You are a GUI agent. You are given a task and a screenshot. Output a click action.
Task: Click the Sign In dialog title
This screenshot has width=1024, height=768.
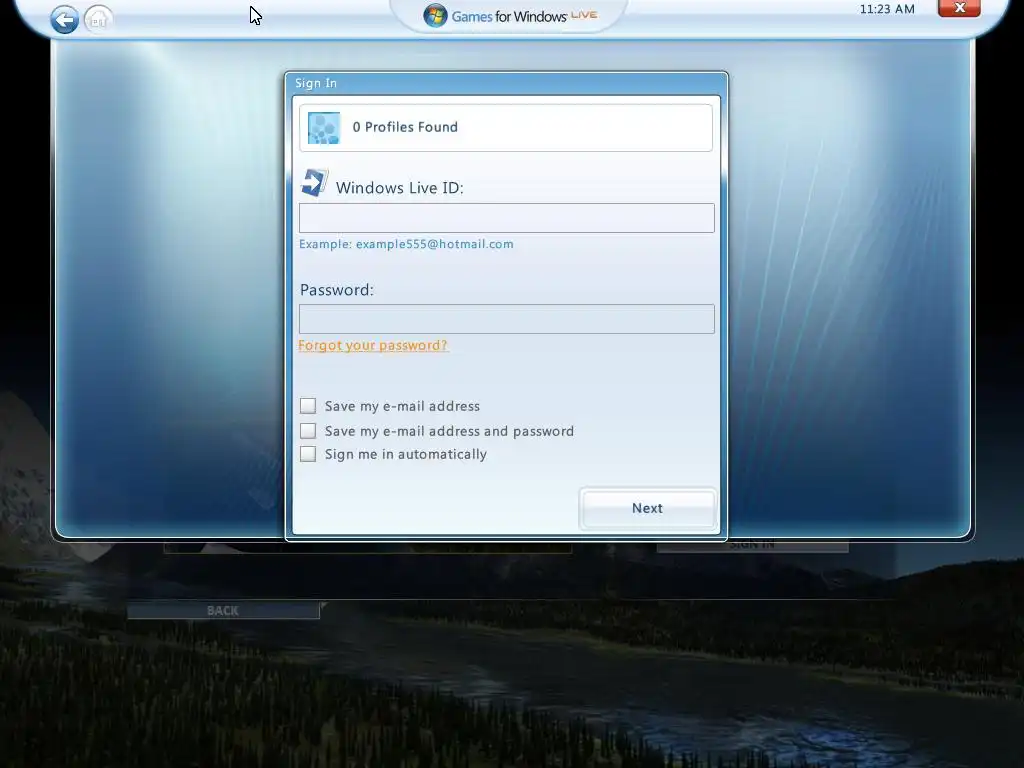[x=315, y=83]
